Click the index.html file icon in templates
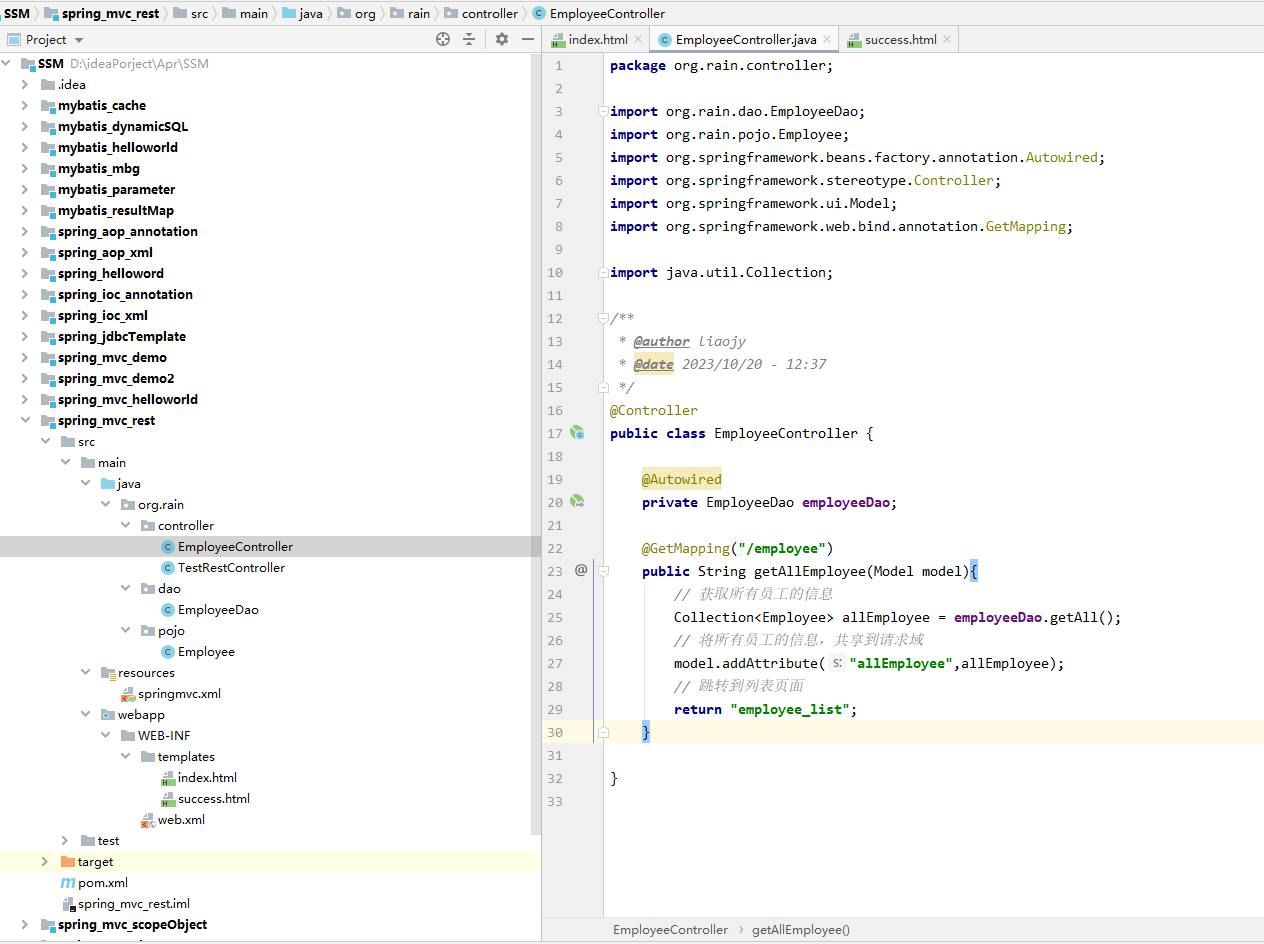Viewport: 1264px width, 944px height. click(168, 778)
